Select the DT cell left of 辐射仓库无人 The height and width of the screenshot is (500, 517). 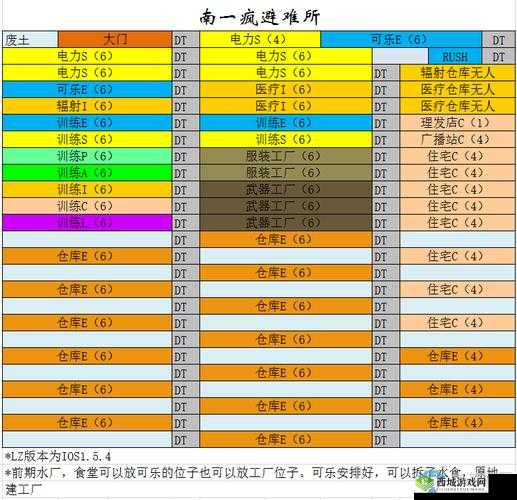(386, 73)
